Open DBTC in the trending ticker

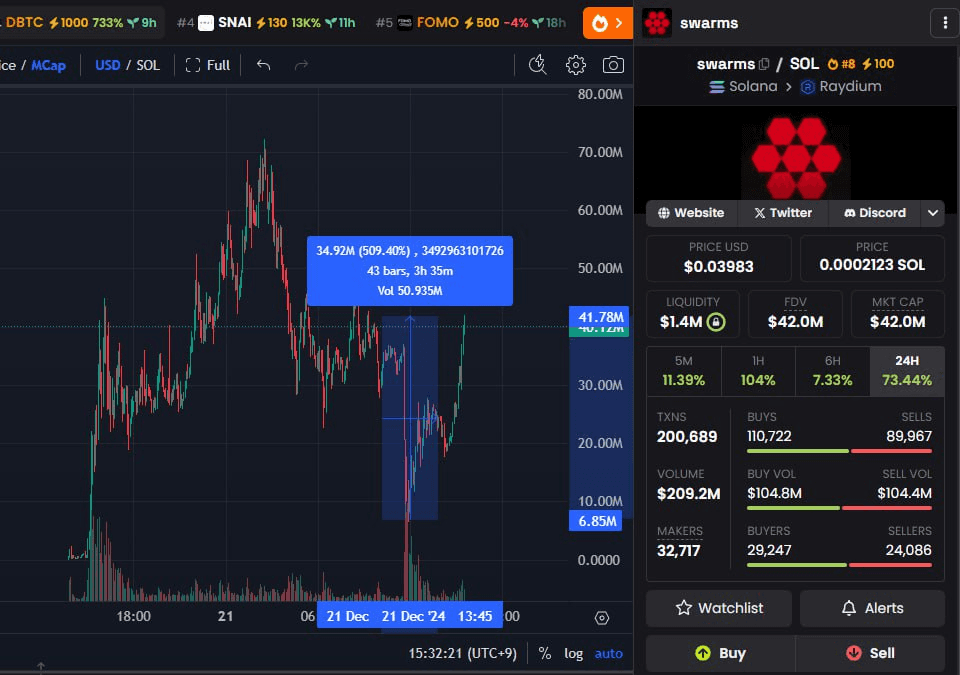tap(80, 23)
